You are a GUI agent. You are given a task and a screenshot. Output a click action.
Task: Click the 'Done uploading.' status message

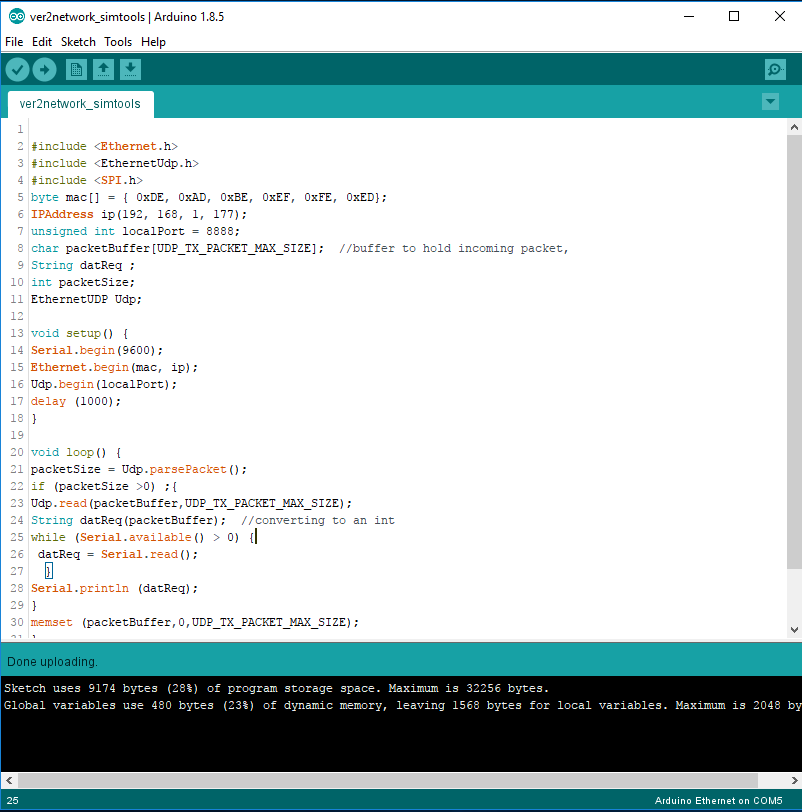point(52,662)
